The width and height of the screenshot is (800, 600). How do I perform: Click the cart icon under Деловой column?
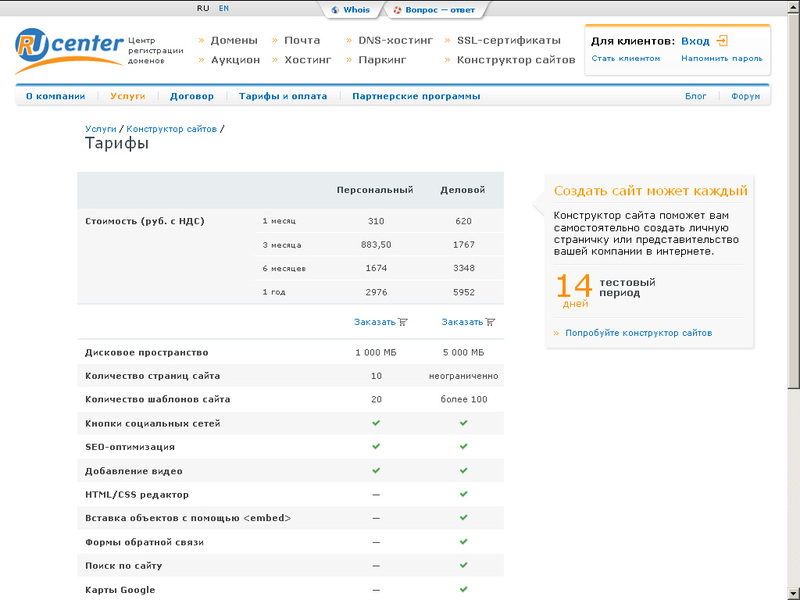490,322
